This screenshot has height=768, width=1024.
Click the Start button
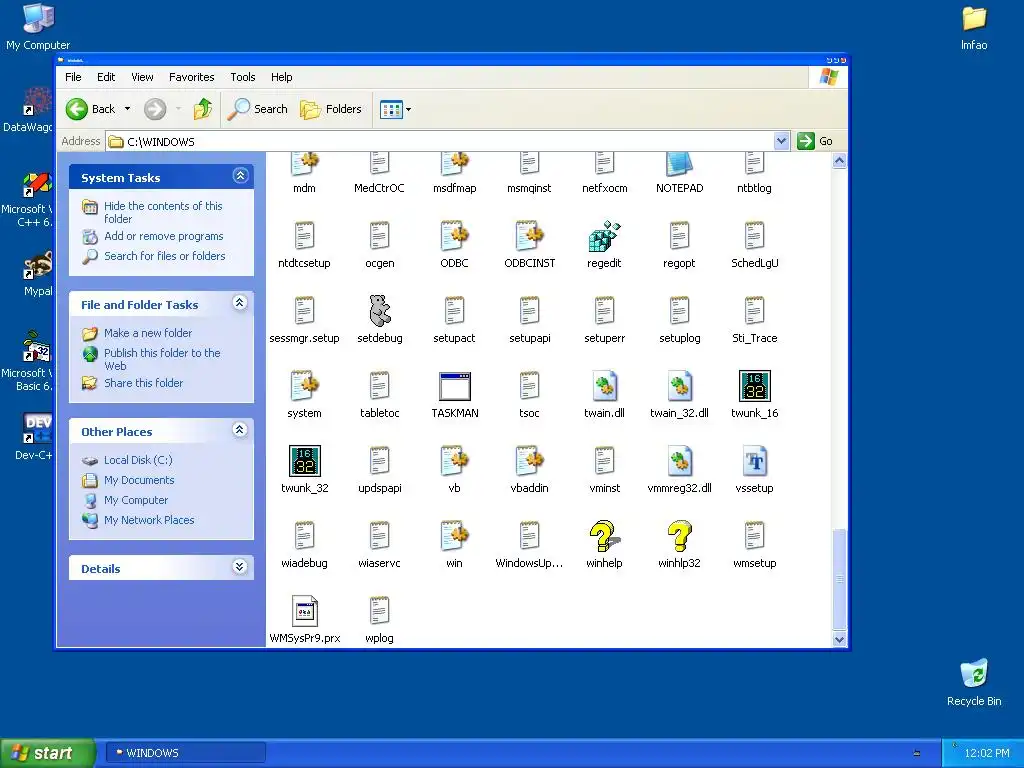pos(47,753)
